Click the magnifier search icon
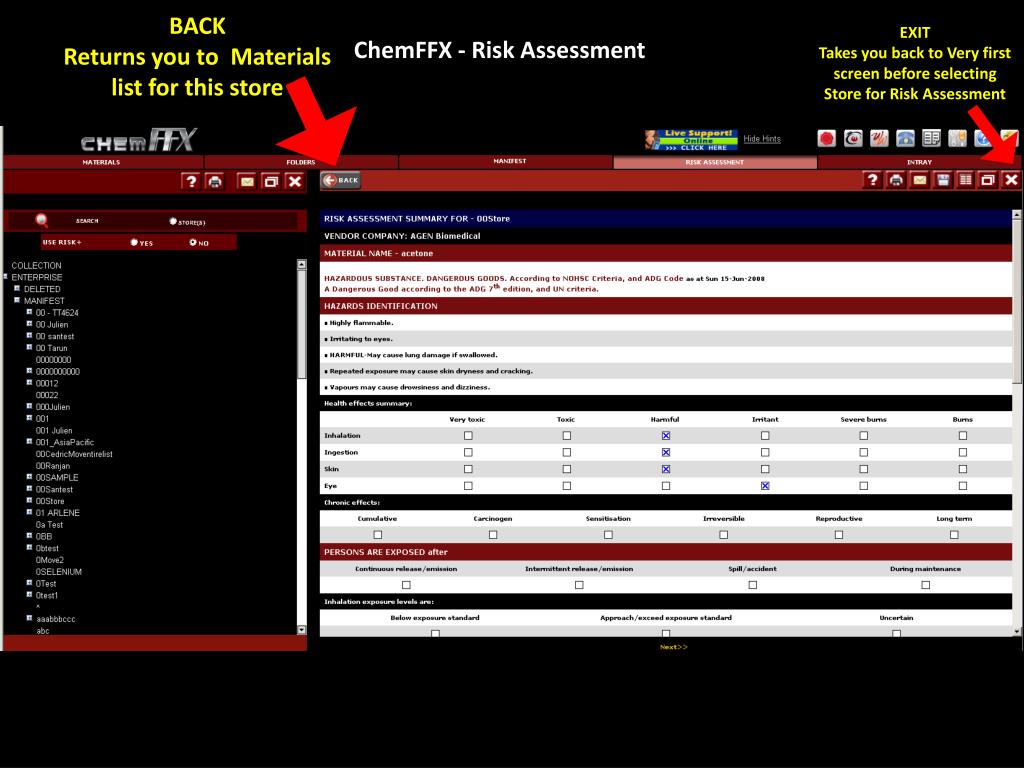The width and height of the screenshot is (1024, 768). (42, 221)
